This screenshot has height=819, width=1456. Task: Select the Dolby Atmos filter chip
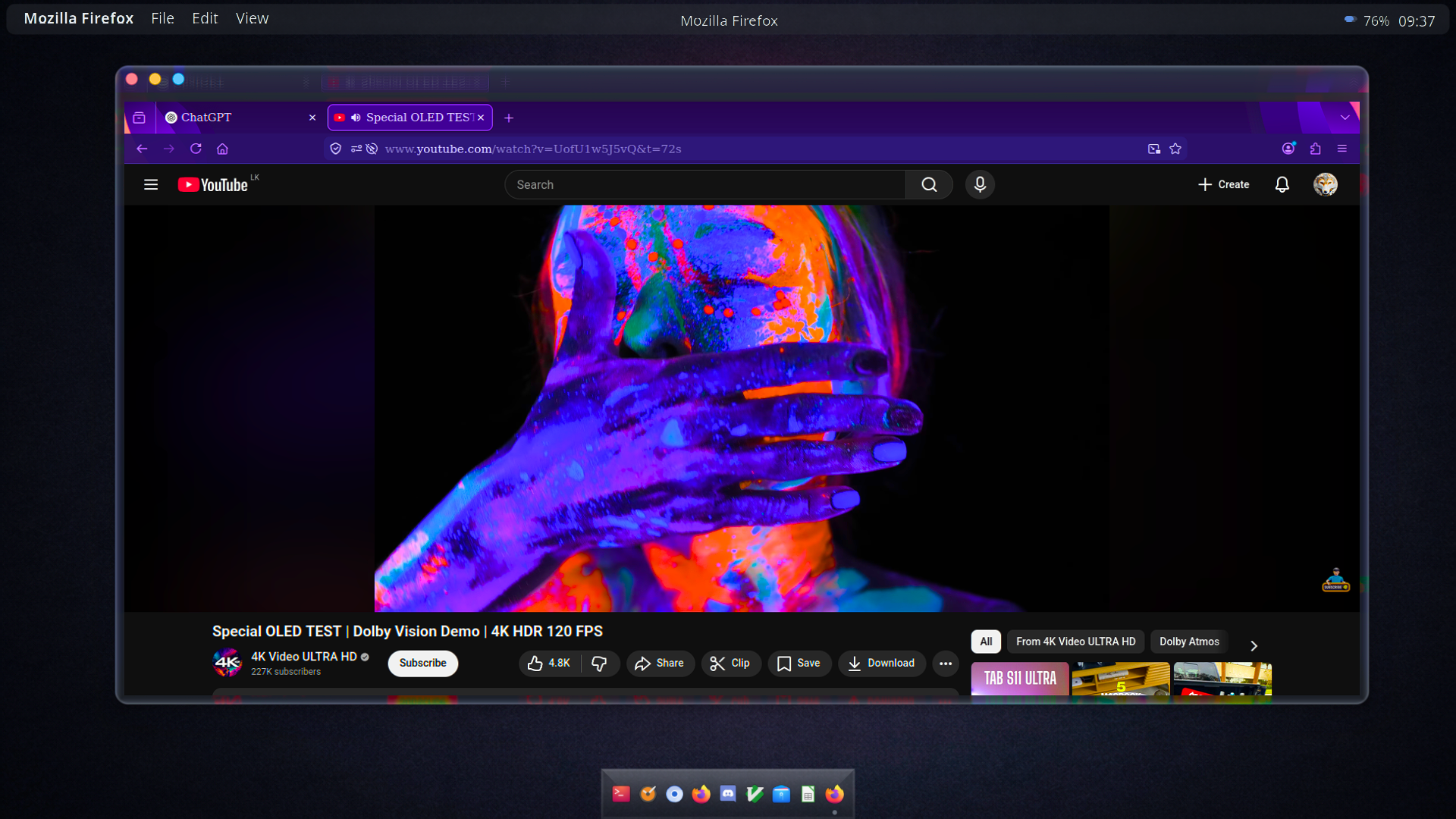tap(1188, 642)
